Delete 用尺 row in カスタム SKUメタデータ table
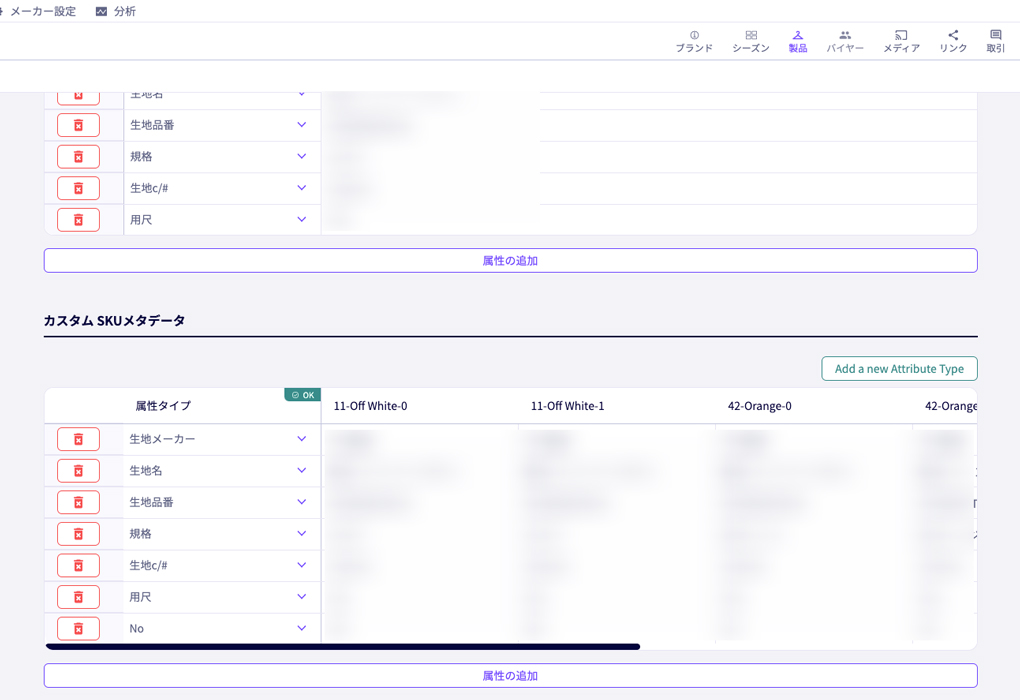The image size is (1020, 700). pos(78,597)
